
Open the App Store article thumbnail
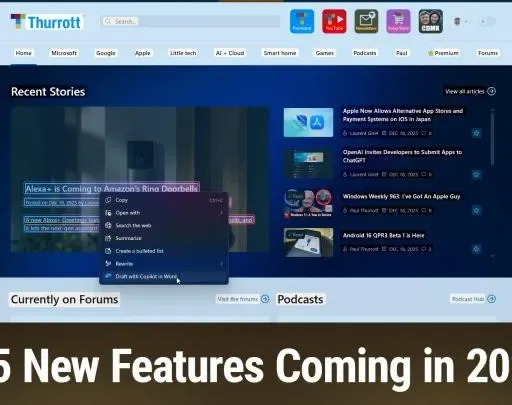click(x=308, y=122)
